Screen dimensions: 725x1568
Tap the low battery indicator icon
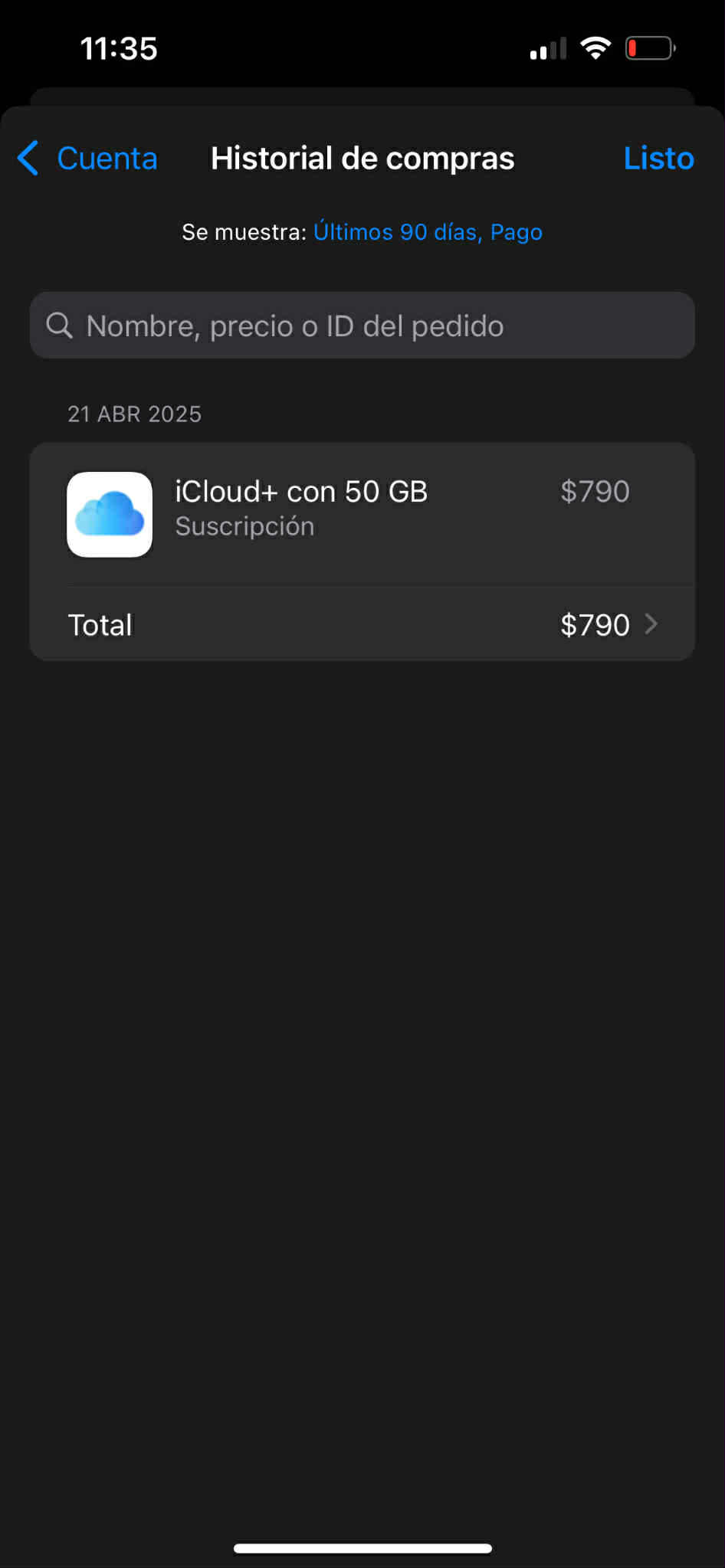click(650, 48)
